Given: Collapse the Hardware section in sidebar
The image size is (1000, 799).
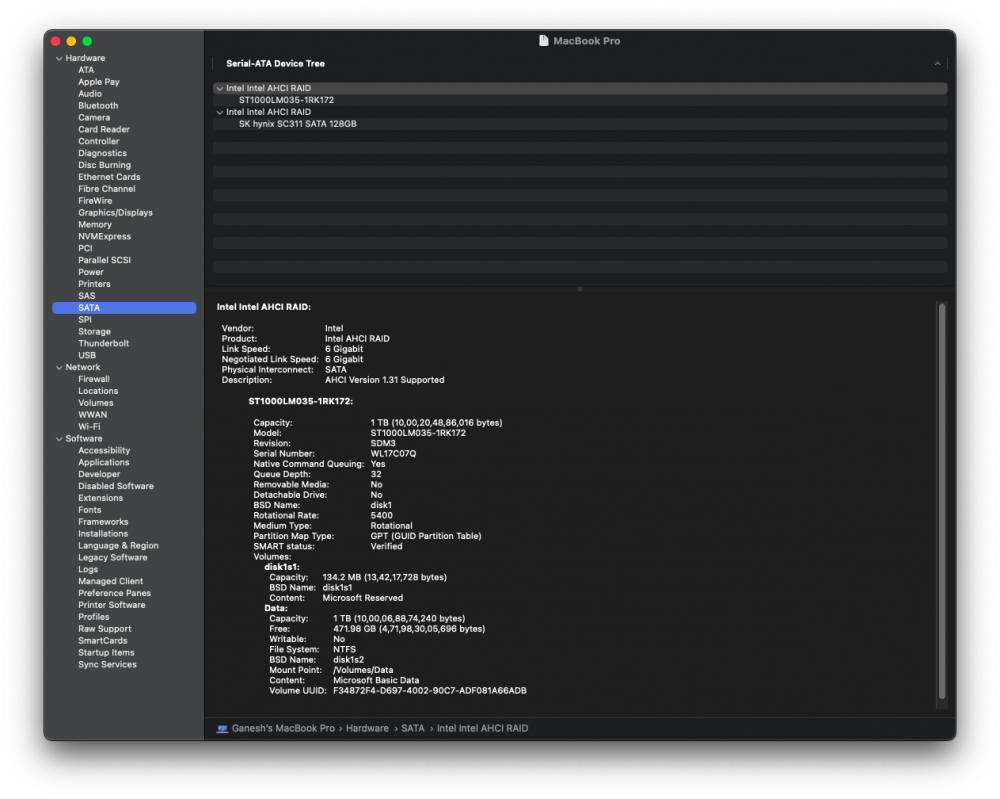Looking at the screenshot, I should pyautogui.click(x=59, y=58).
